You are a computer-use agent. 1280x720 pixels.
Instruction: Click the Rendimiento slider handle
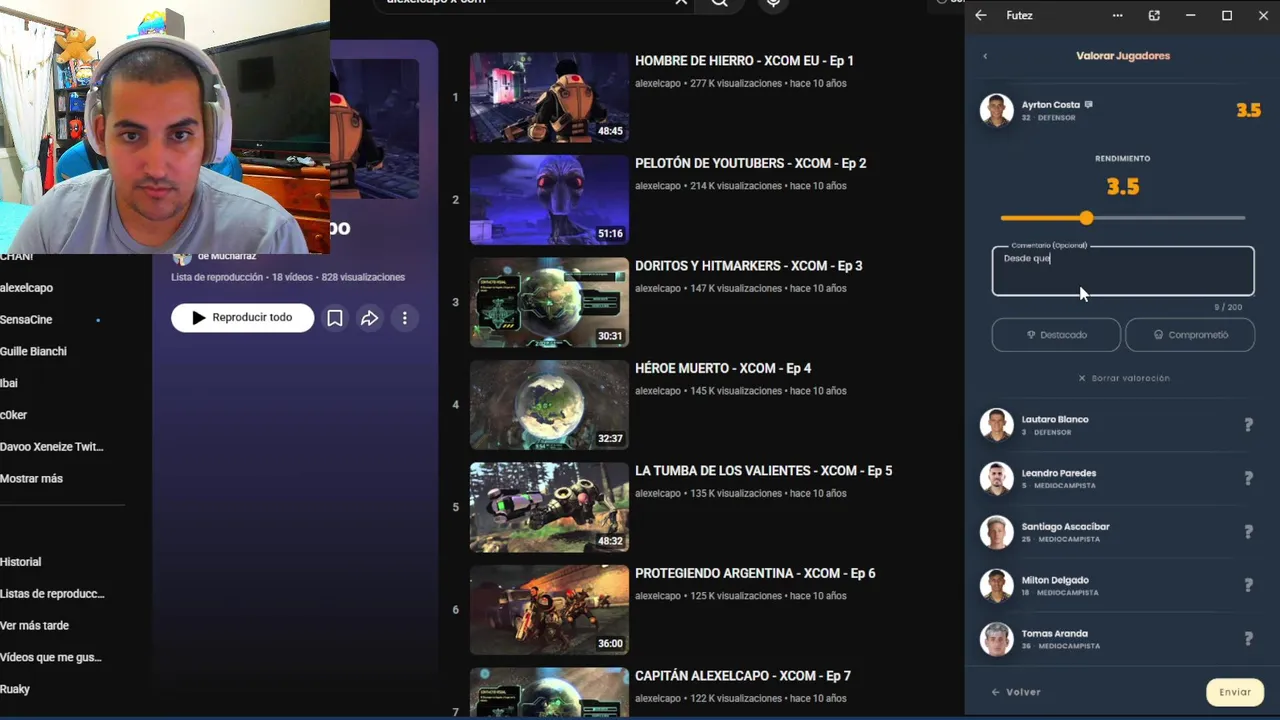pyautogui.click(x=1086, y=218)
